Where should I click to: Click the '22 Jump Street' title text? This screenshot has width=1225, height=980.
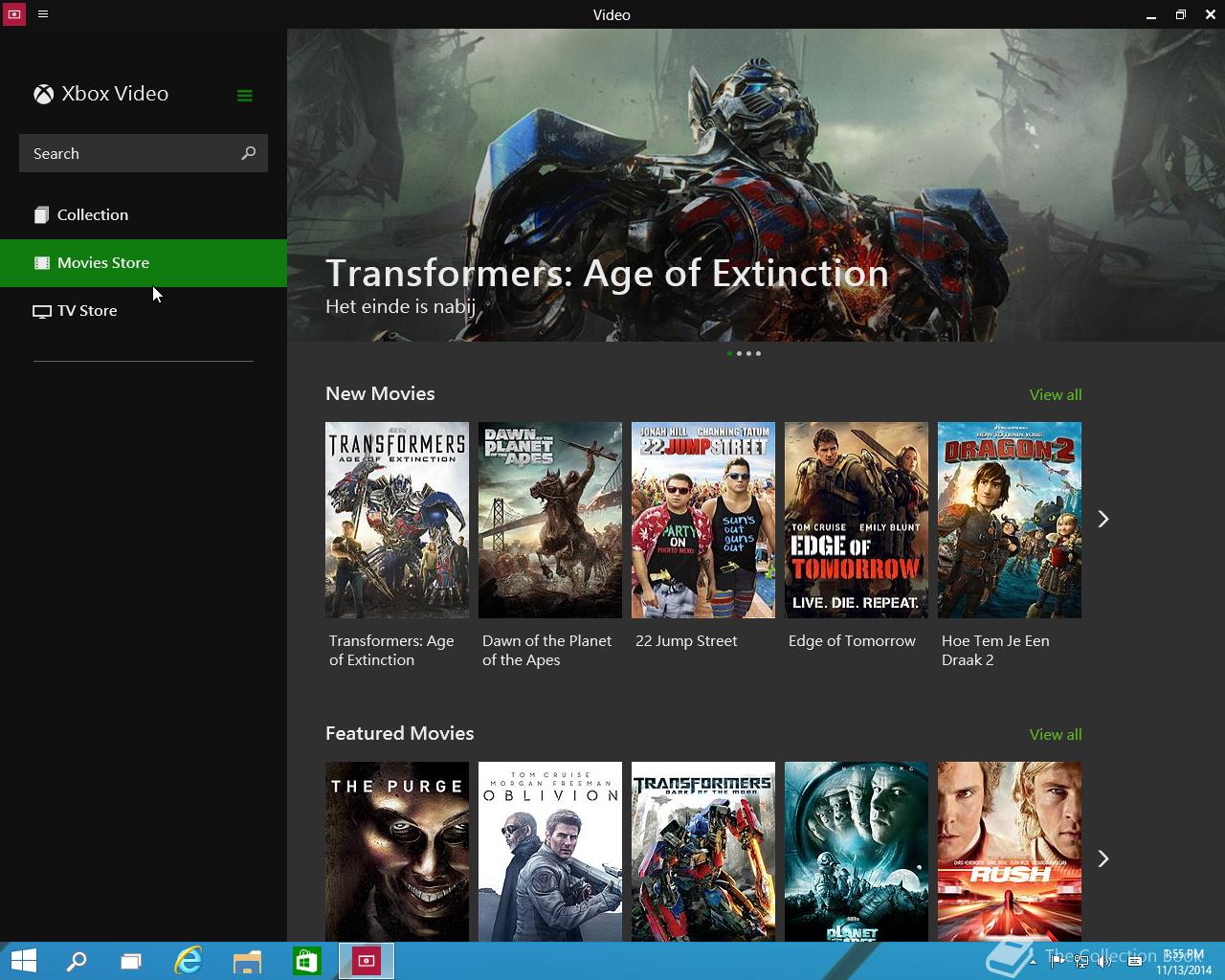tap(686, 641)
